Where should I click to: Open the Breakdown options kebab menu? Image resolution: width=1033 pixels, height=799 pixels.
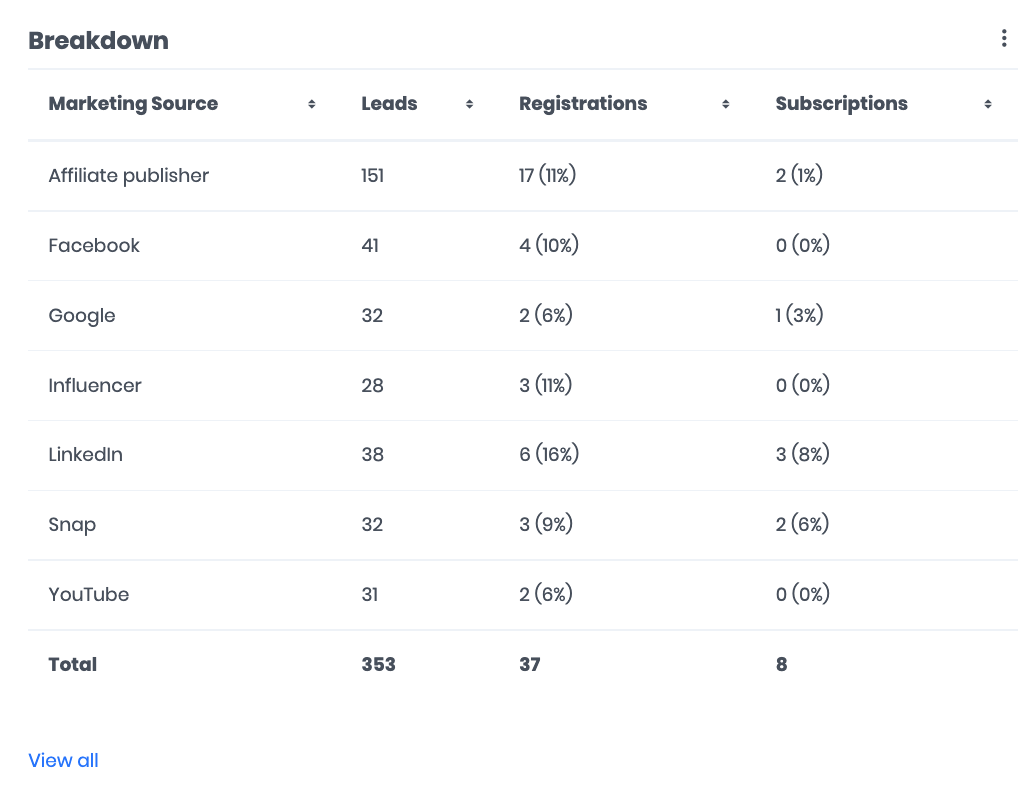coord(1004,37)
